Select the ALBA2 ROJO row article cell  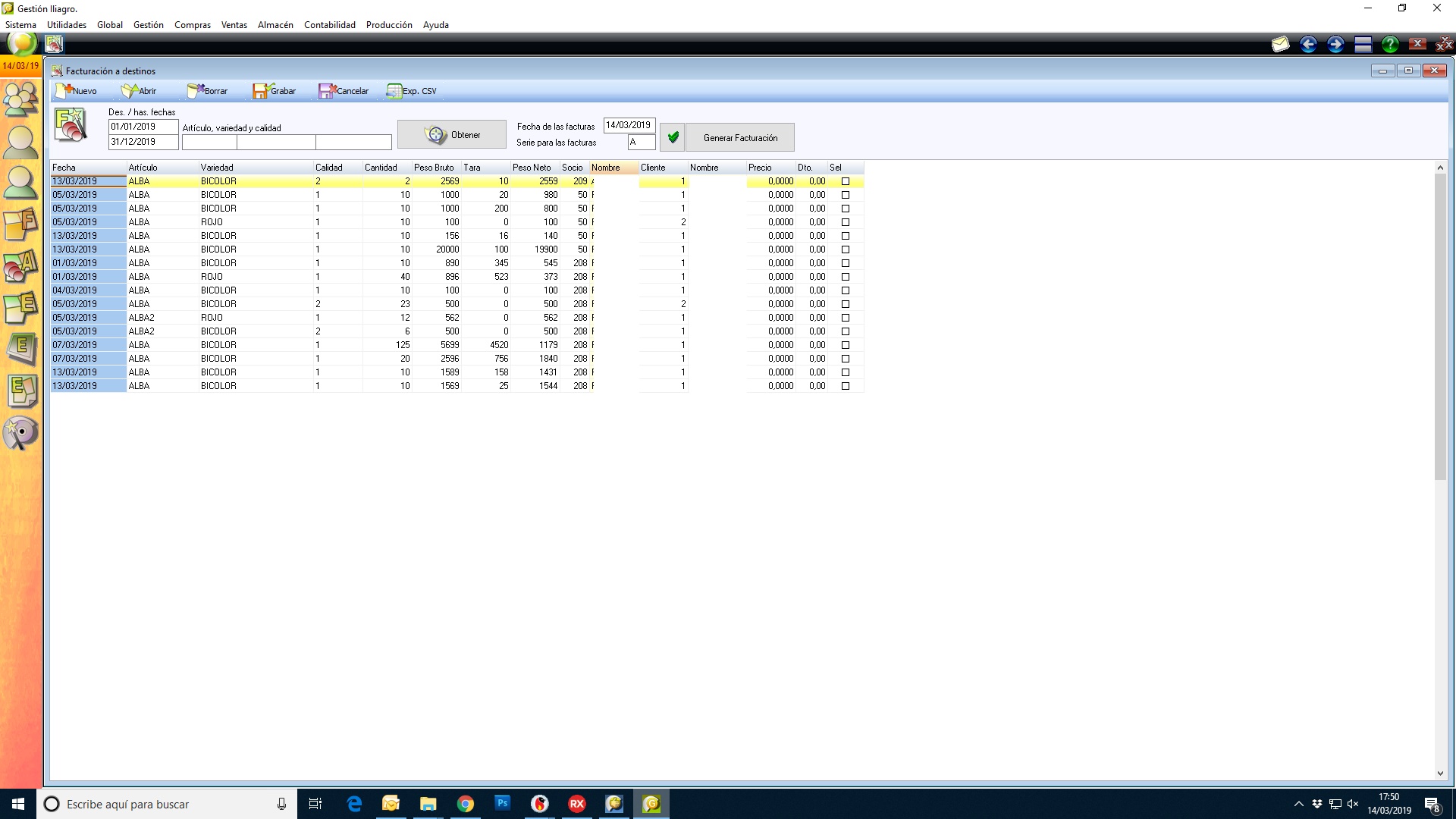tap(162, 318)
